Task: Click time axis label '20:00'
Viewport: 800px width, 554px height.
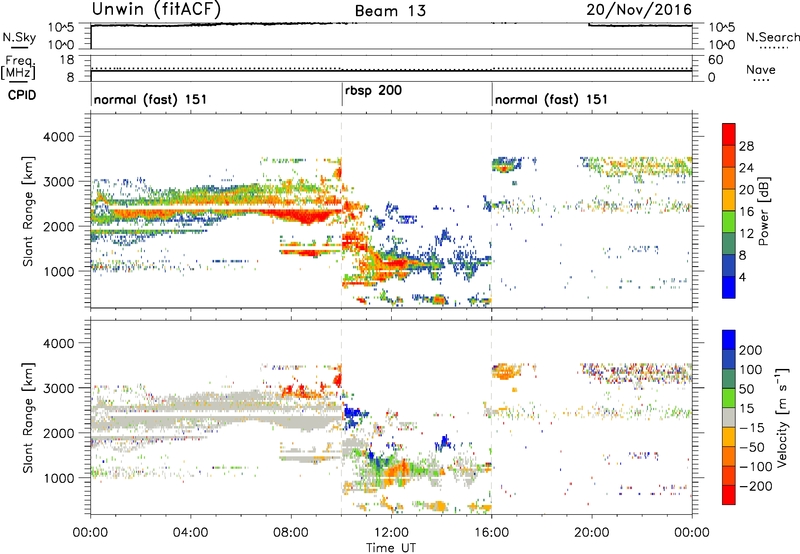Action: 591,533
